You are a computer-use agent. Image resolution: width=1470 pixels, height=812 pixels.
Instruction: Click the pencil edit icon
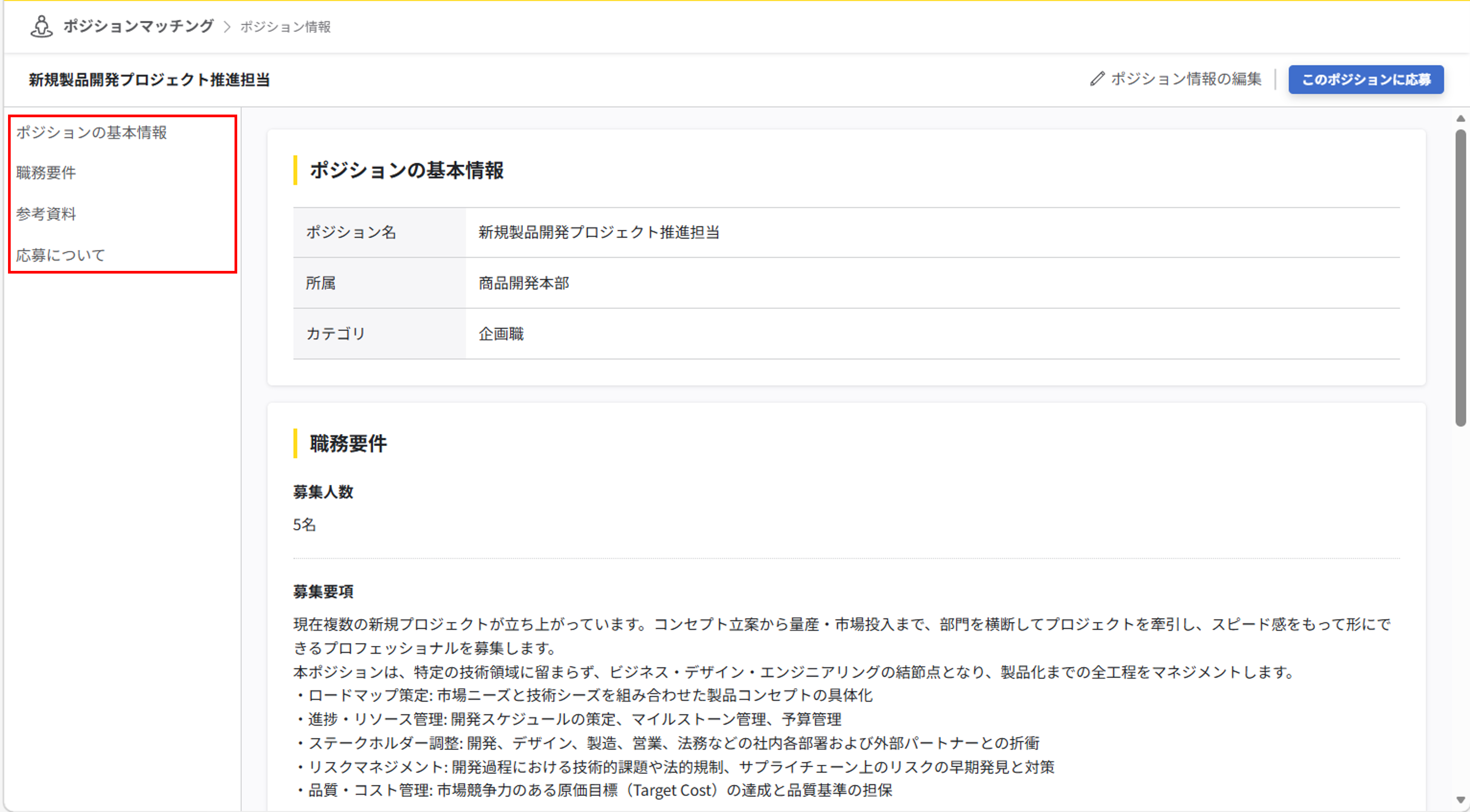(x=1097, y=79)
